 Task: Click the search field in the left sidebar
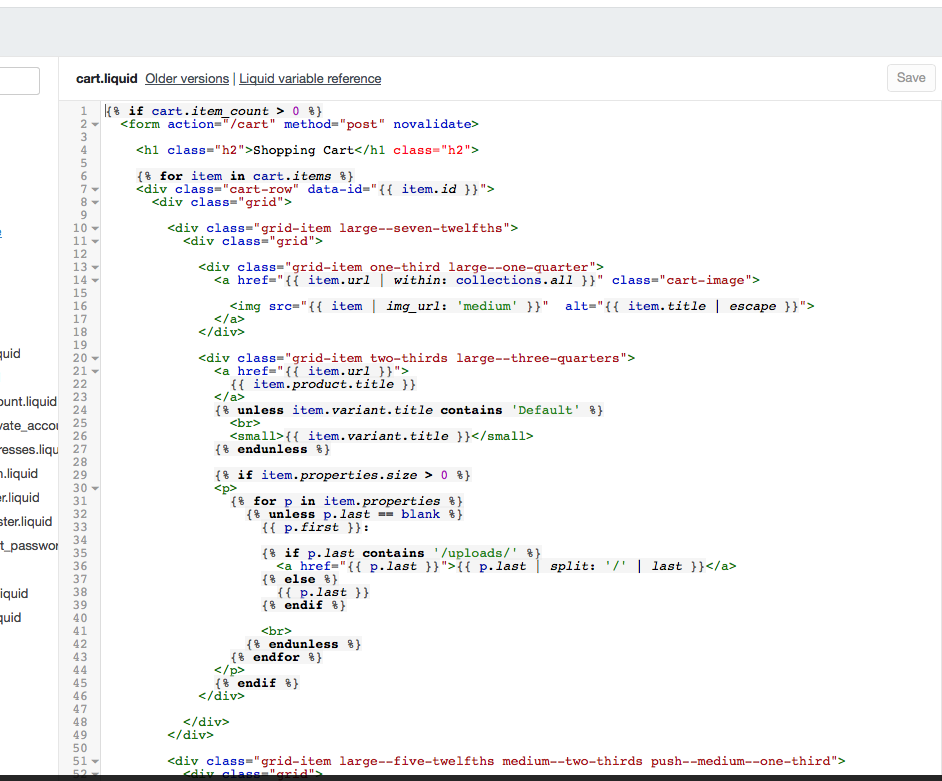19,81
